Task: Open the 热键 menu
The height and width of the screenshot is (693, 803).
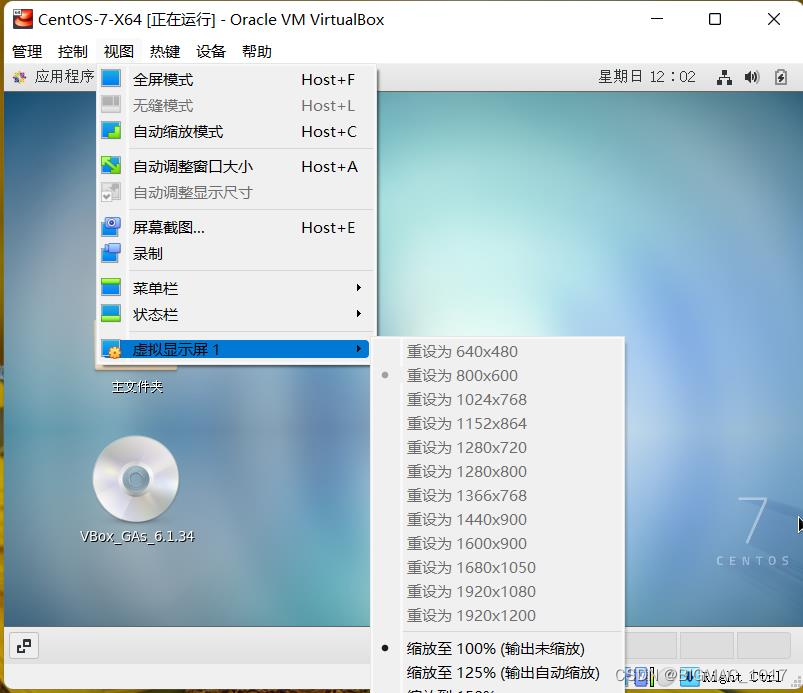Action: pyautogui.click(x=164, y=51)
